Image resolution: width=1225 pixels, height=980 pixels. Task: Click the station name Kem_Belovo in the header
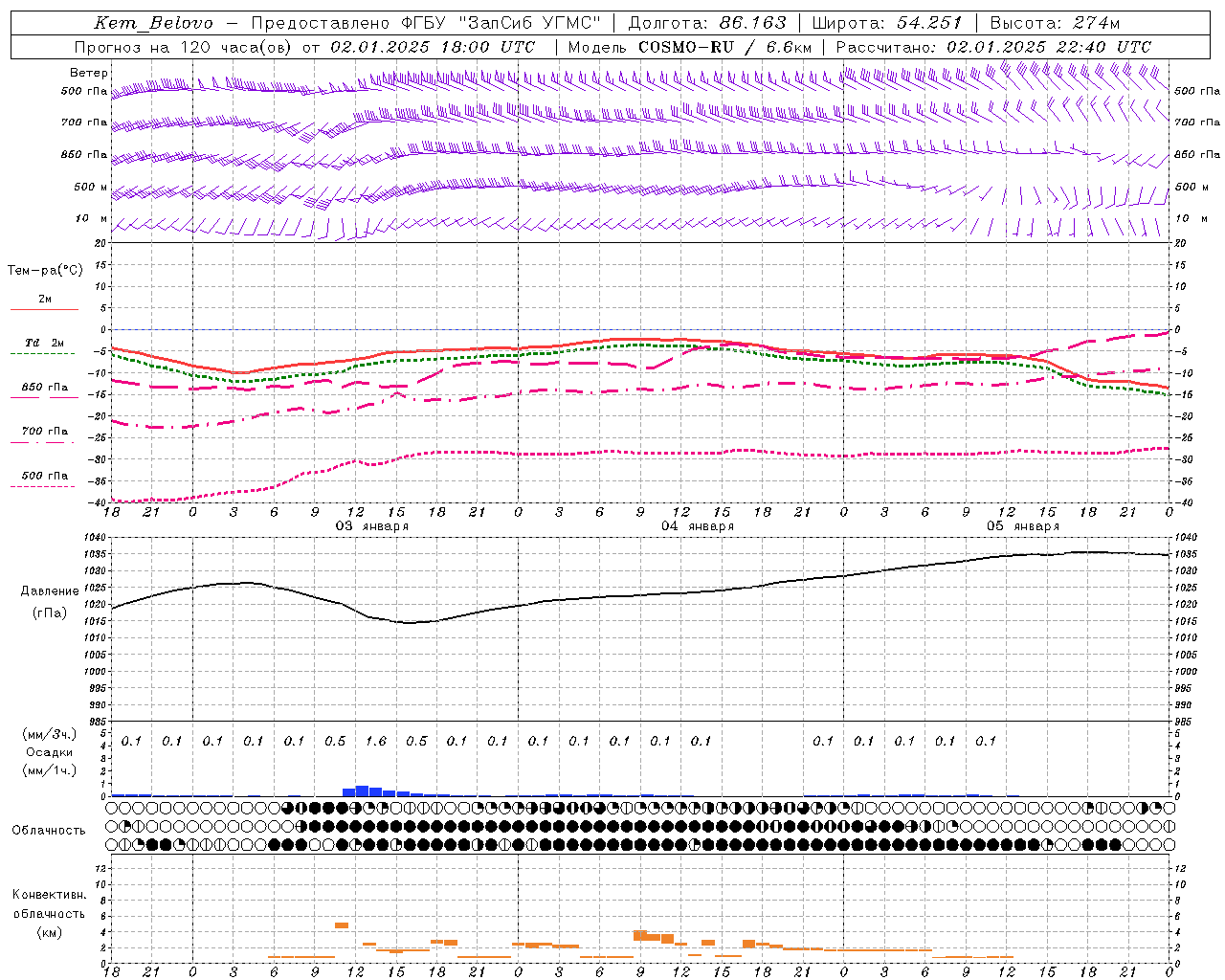pos(154,23)
